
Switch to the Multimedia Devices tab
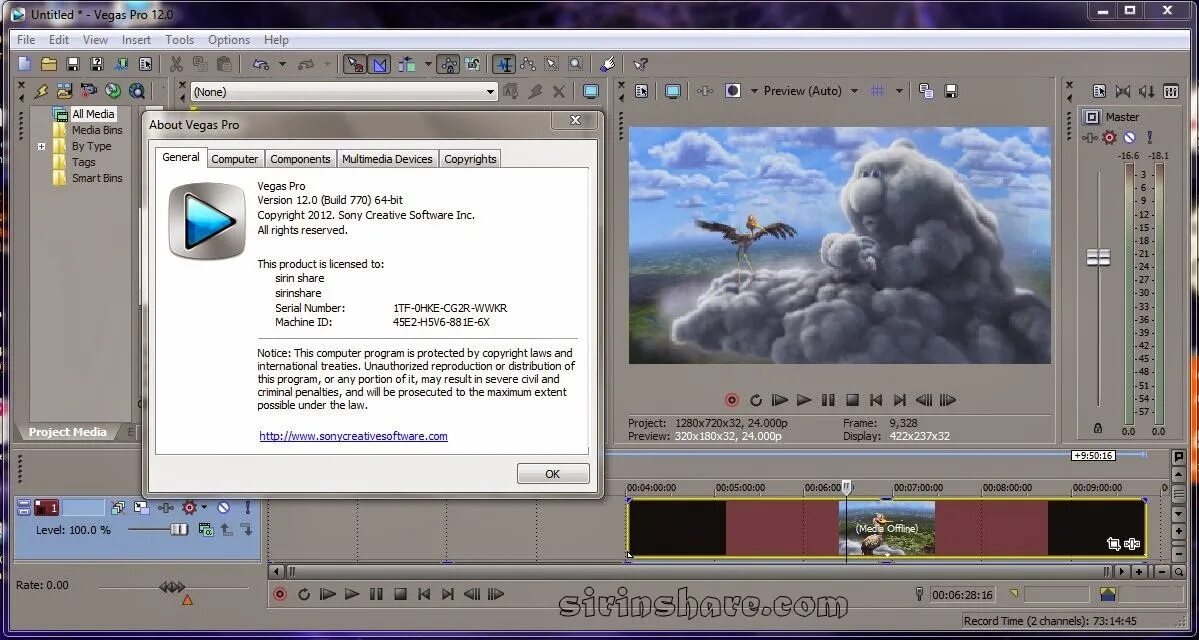coord(387,159)
